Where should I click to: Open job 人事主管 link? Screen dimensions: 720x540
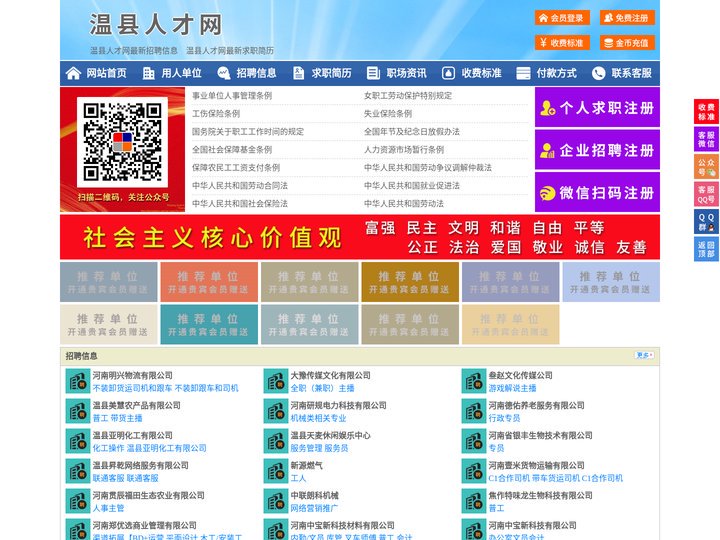coord(108,508)
